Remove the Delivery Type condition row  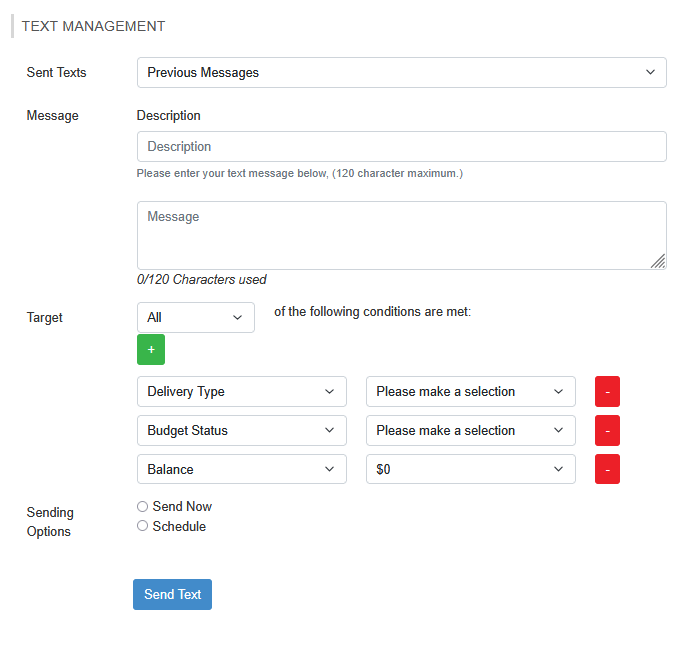[x=607, y=391]
